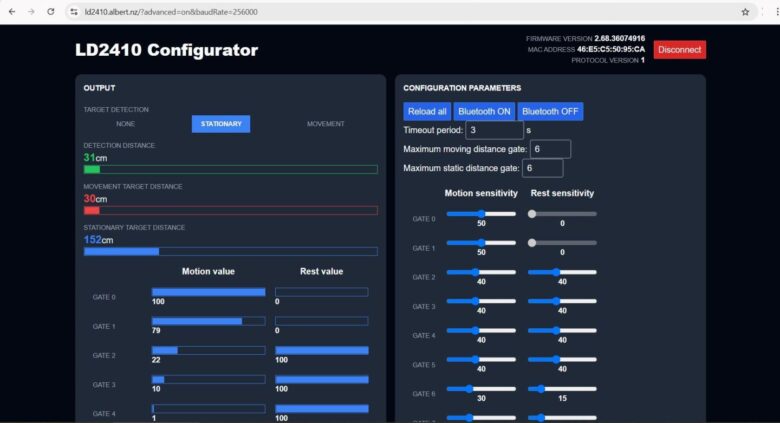Go forward in the browser

point(31,11)
